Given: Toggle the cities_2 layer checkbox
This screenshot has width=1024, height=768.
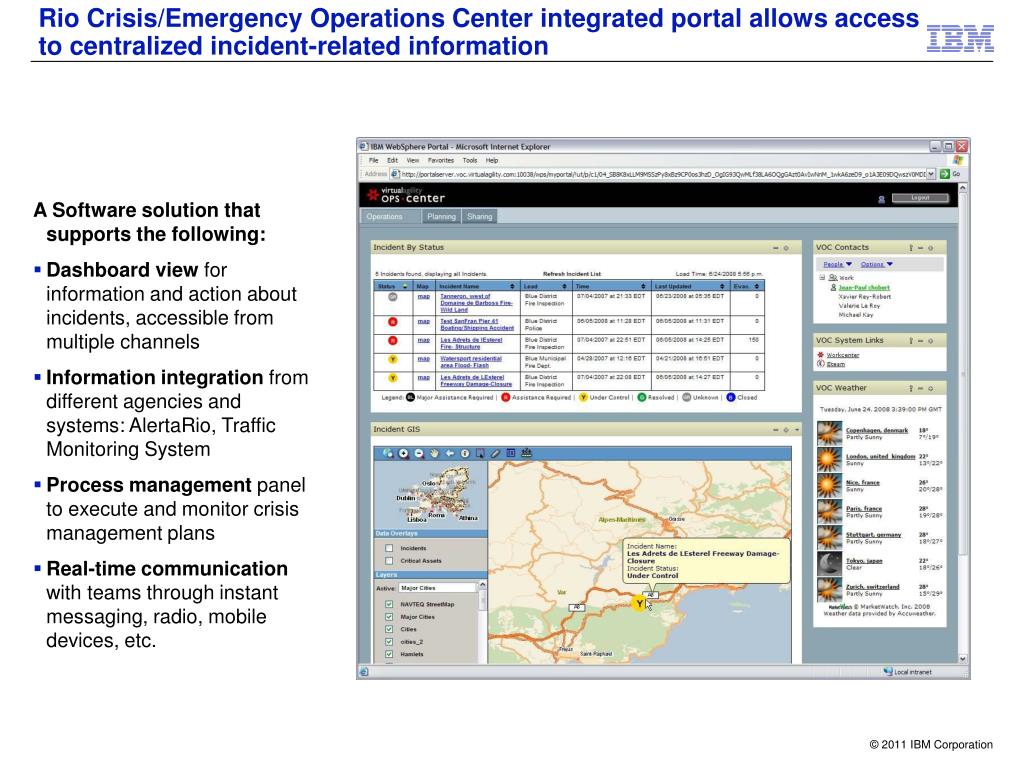Looking at the screenshot, I should tap(389, 642).
